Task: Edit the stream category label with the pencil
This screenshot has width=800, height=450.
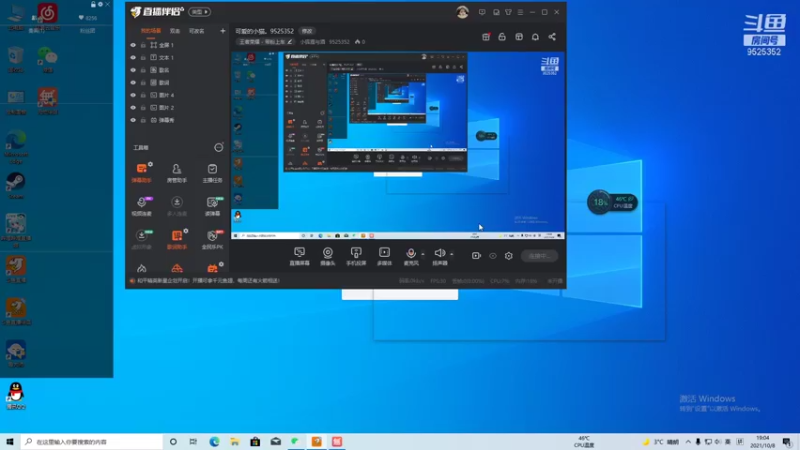Action: 290,42
